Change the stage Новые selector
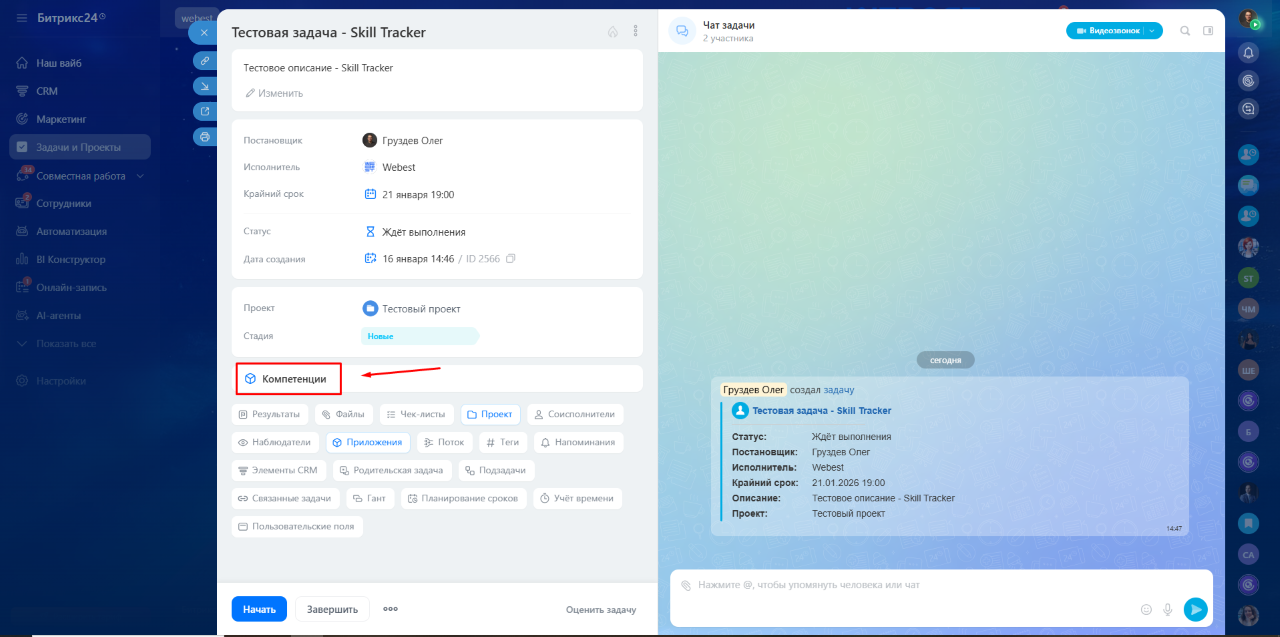The height and width of the screenshot is (637, 1280). 420,336
